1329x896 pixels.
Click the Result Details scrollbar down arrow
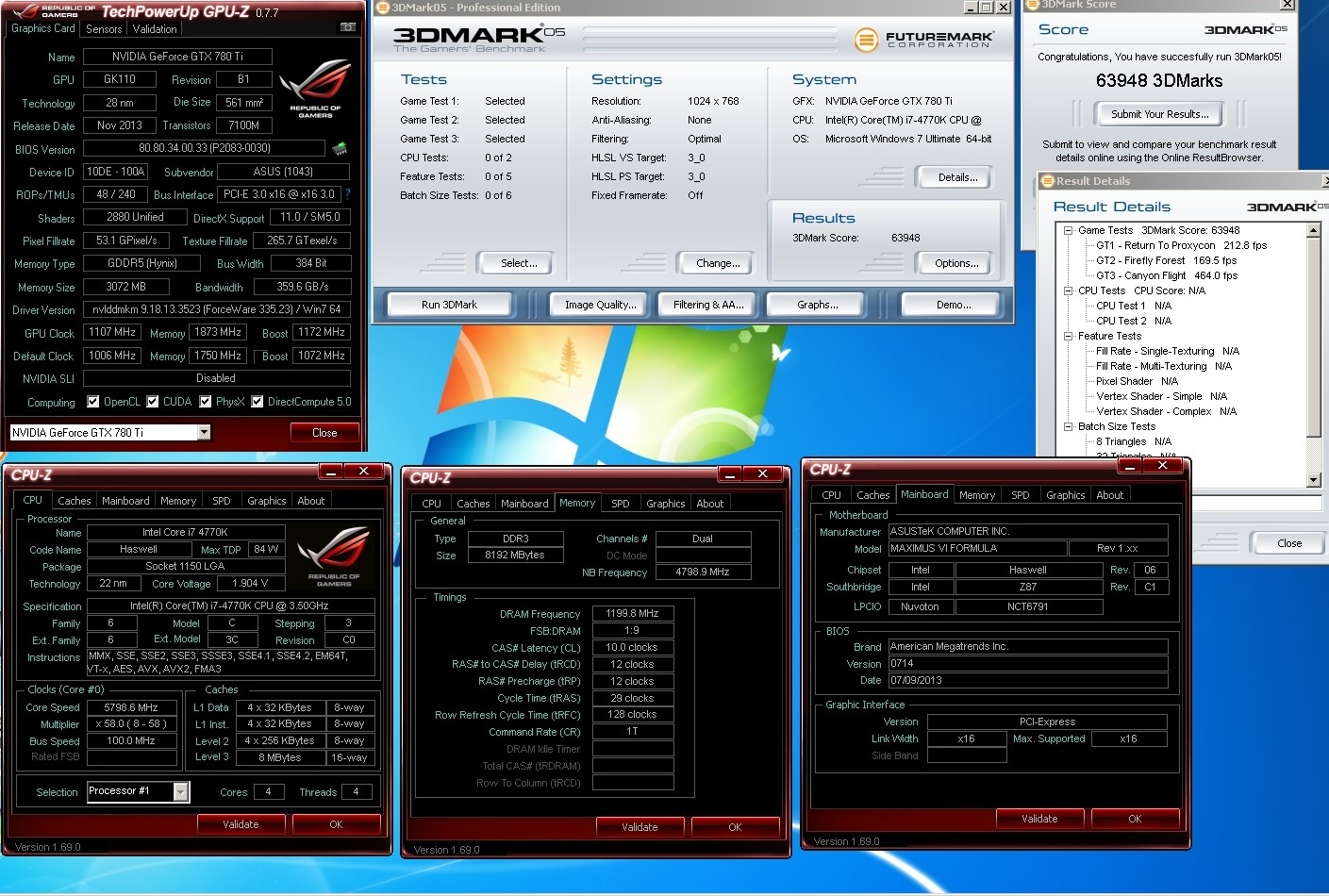(1314, 480)
